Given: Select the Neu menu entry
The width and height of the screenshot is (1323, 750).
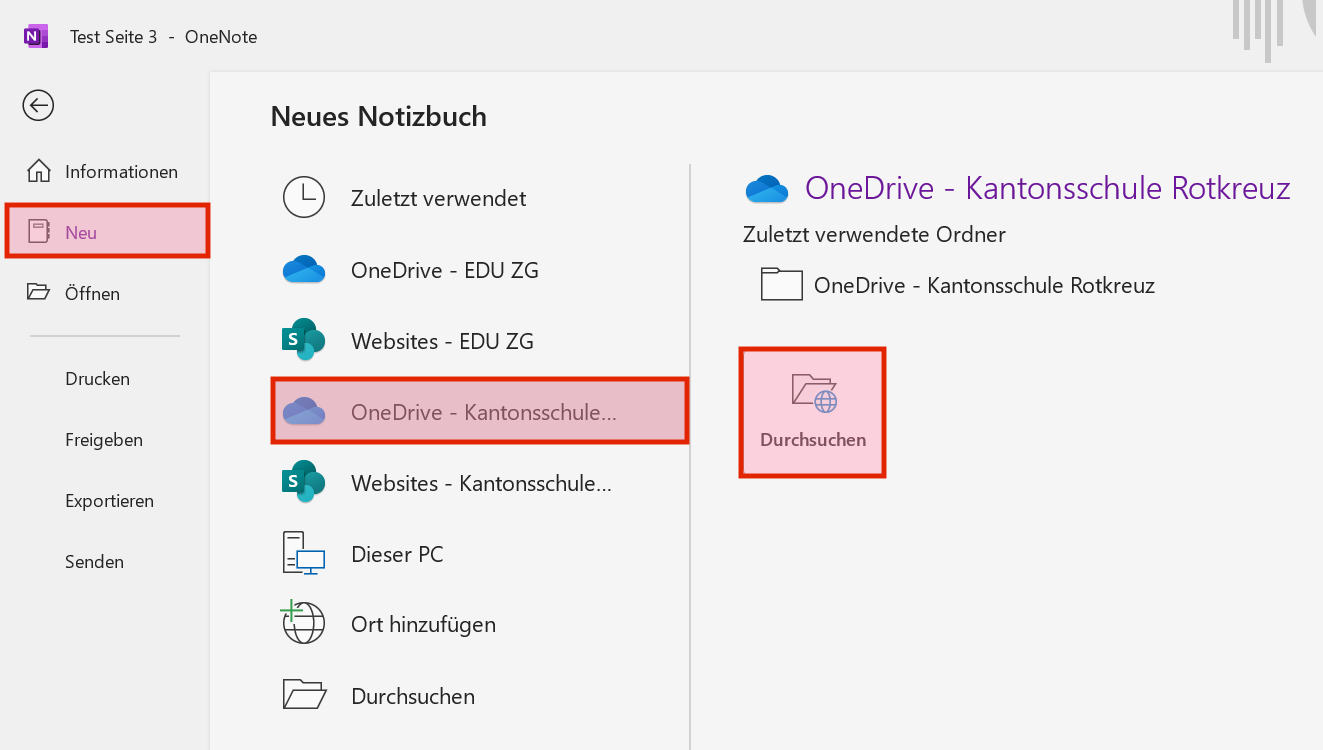Looking at the screenshot, I should [x=107, y=231].
